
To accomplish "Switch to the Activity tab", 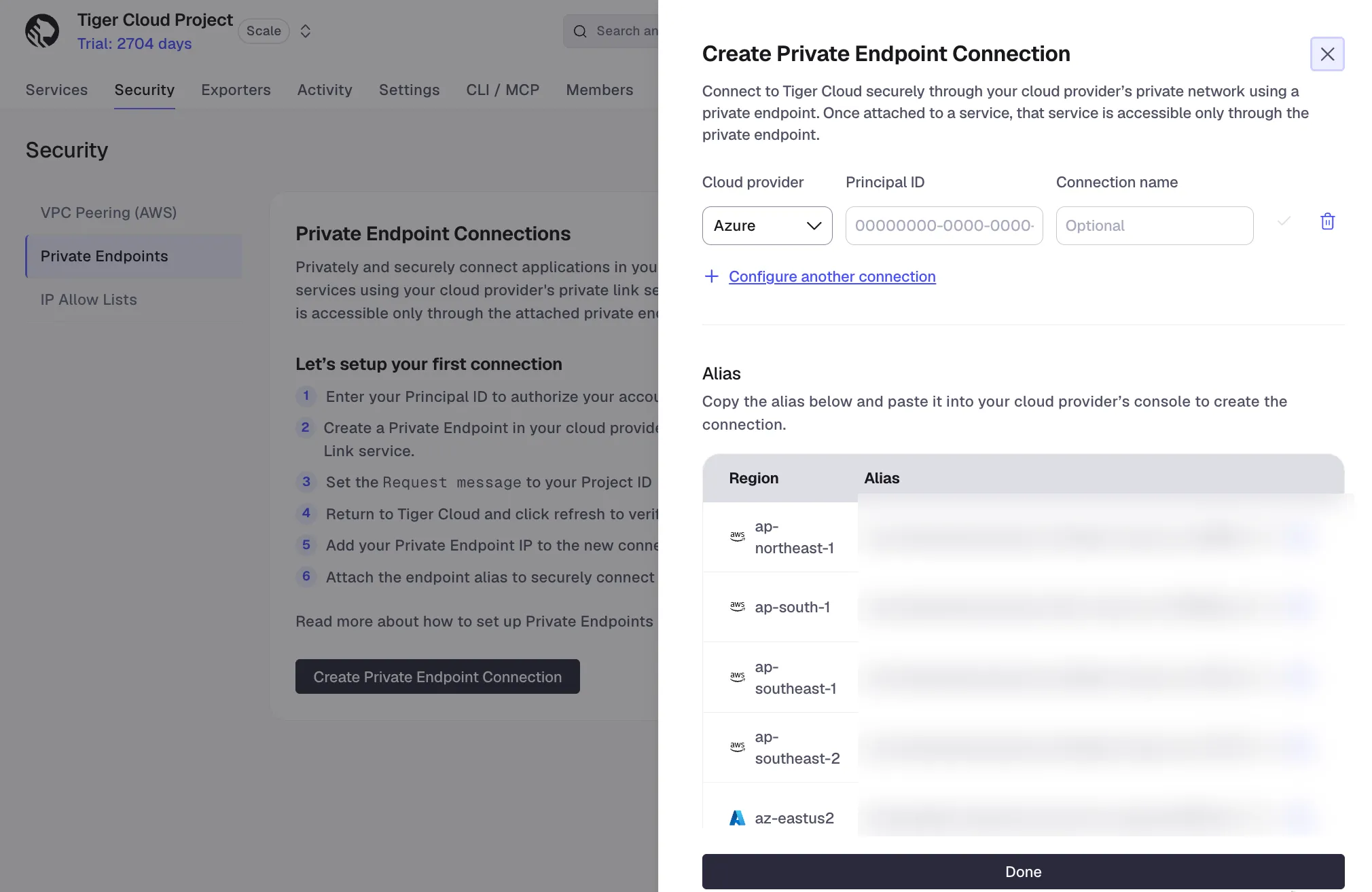I will pos(325,90).
